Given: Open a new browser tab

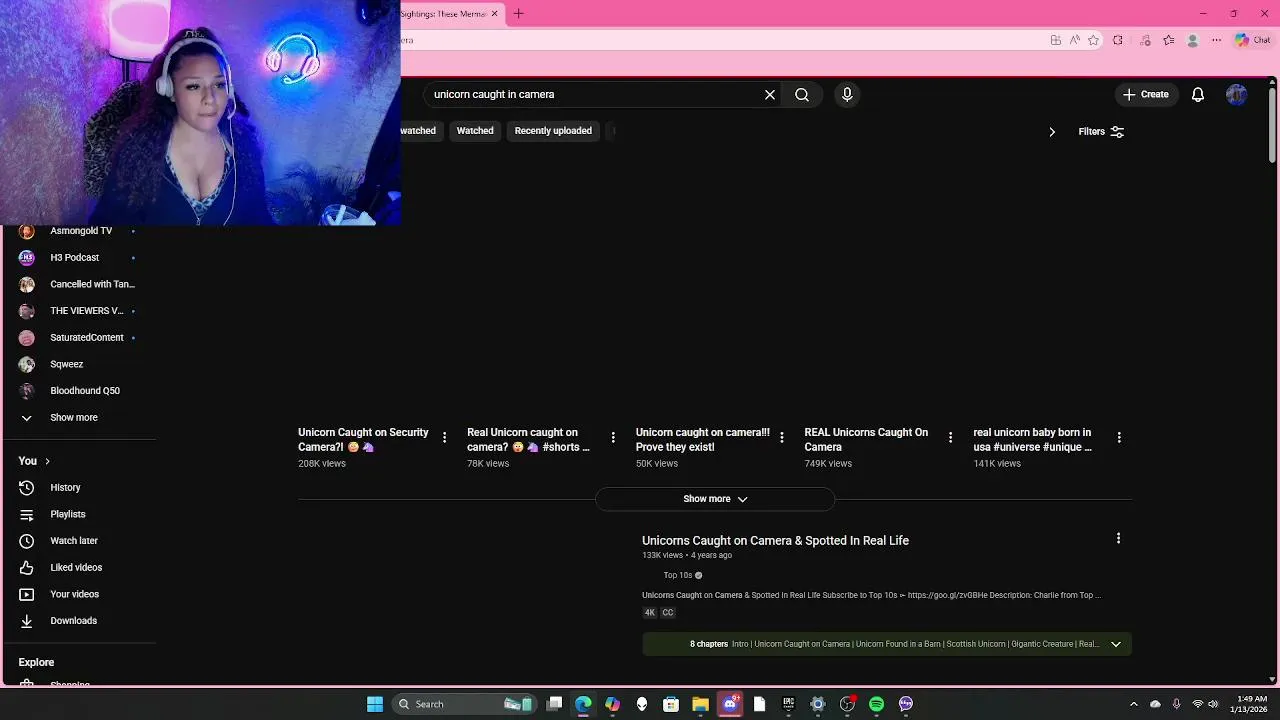Looking at the screenshot, I should click(x=518, y=14).
